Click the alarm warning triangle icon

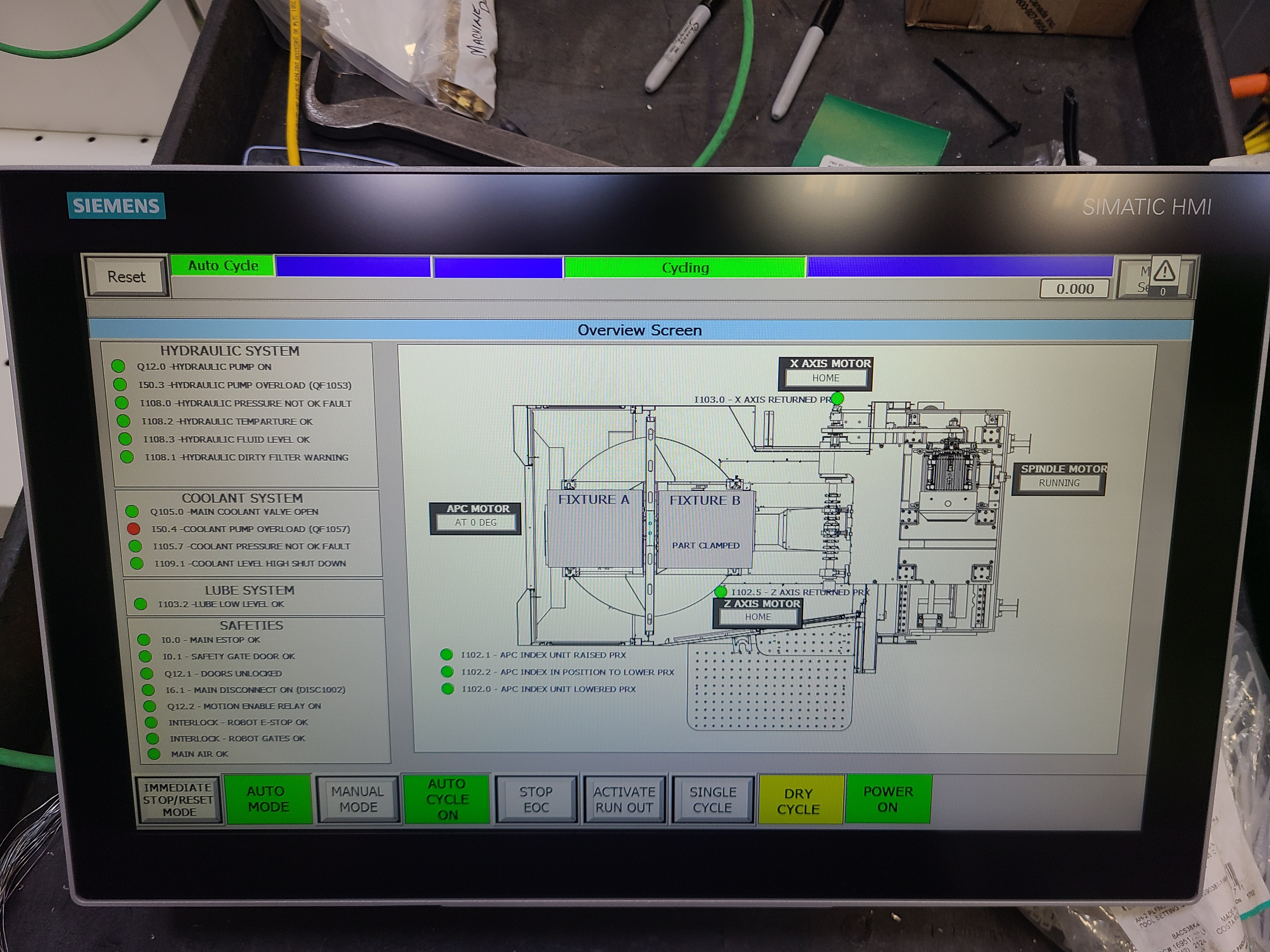pyautogui.click(x=1164, y=271)
